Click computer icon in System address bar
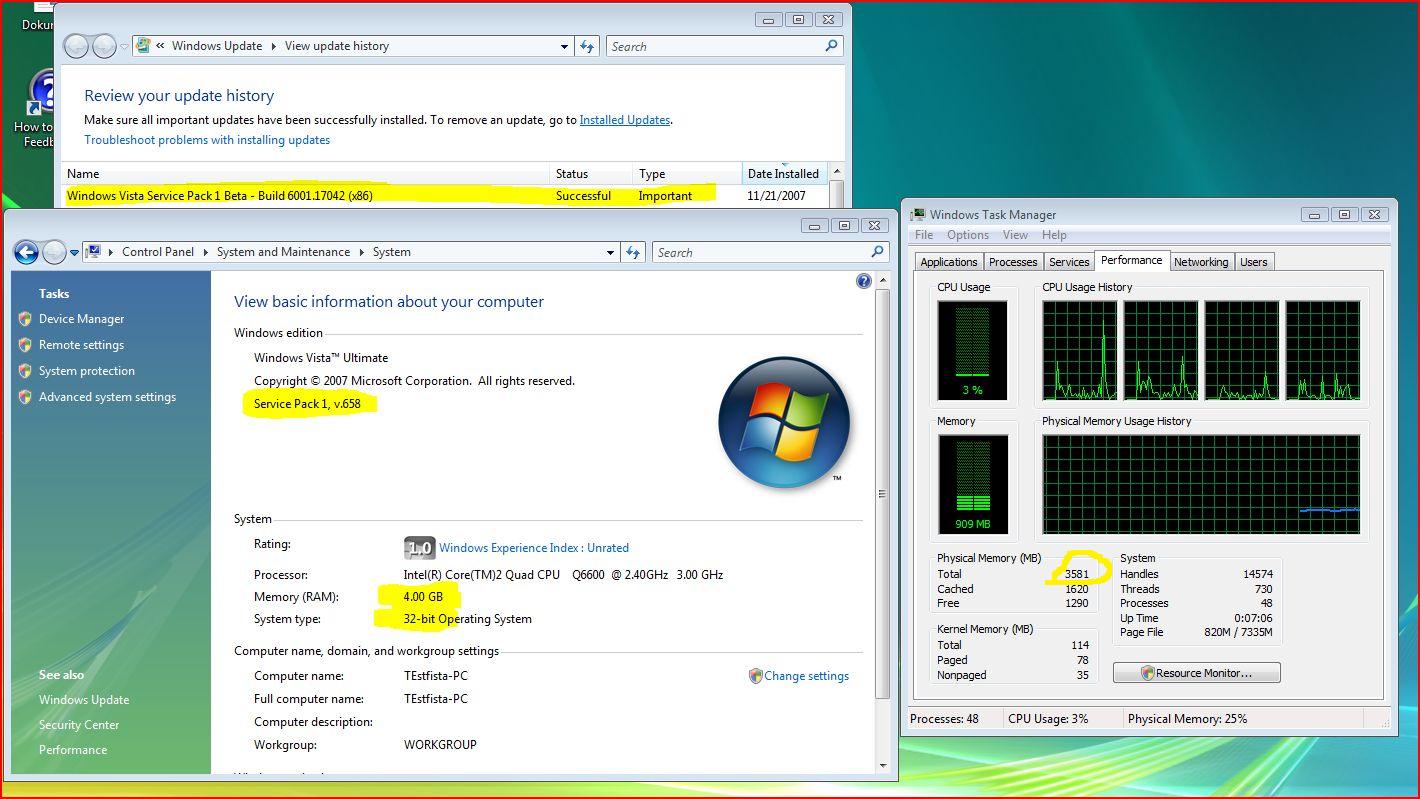1420x799 pixels. (93, 252)
